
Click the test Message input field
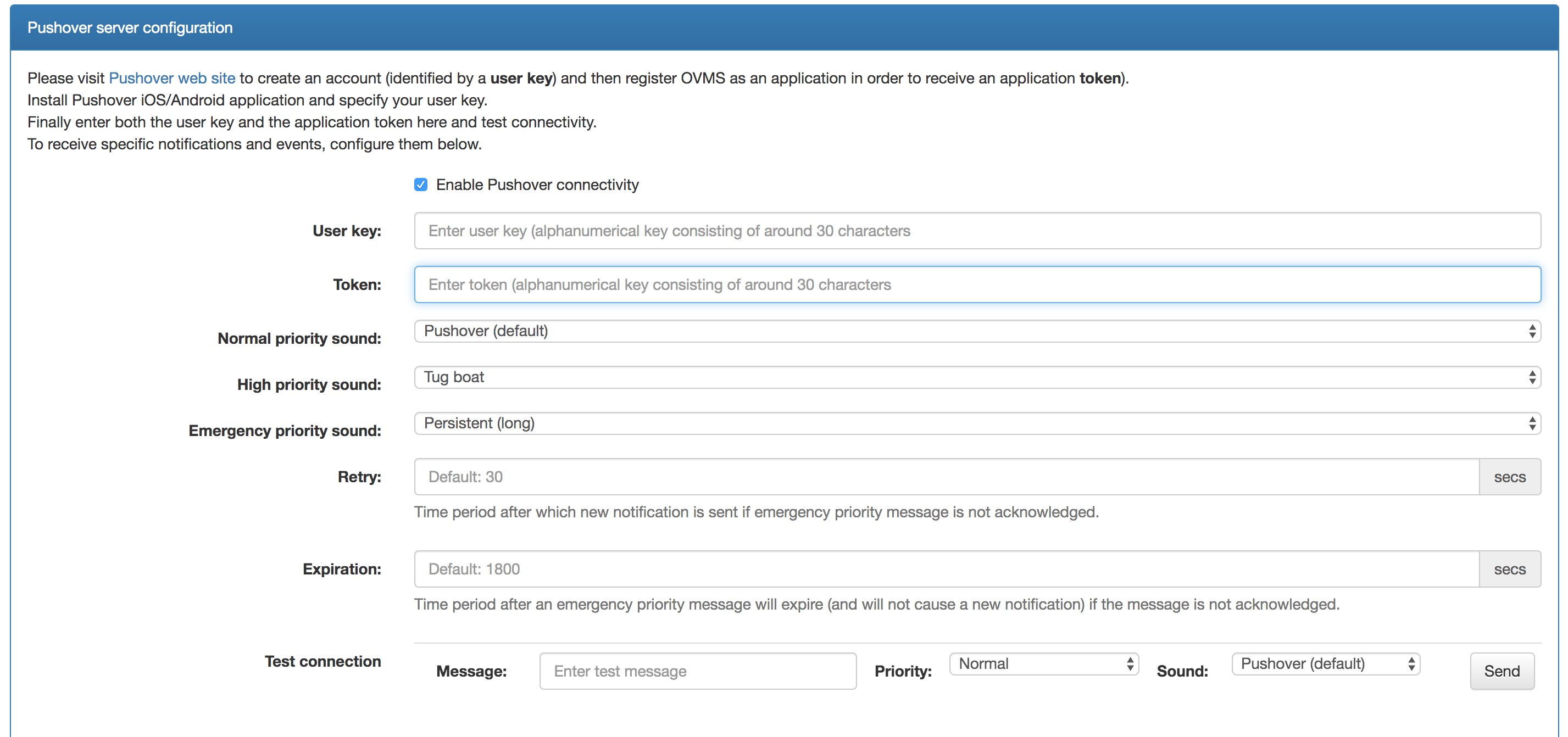coord(698,671)
